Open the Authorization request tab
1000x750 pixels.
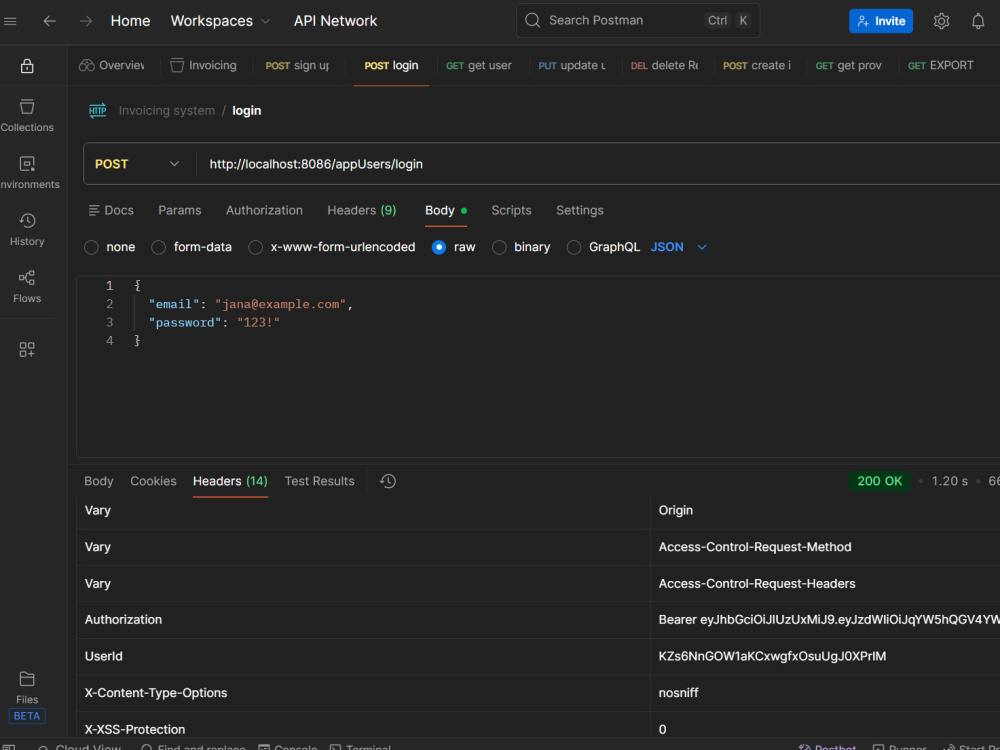tap(264, 210)
